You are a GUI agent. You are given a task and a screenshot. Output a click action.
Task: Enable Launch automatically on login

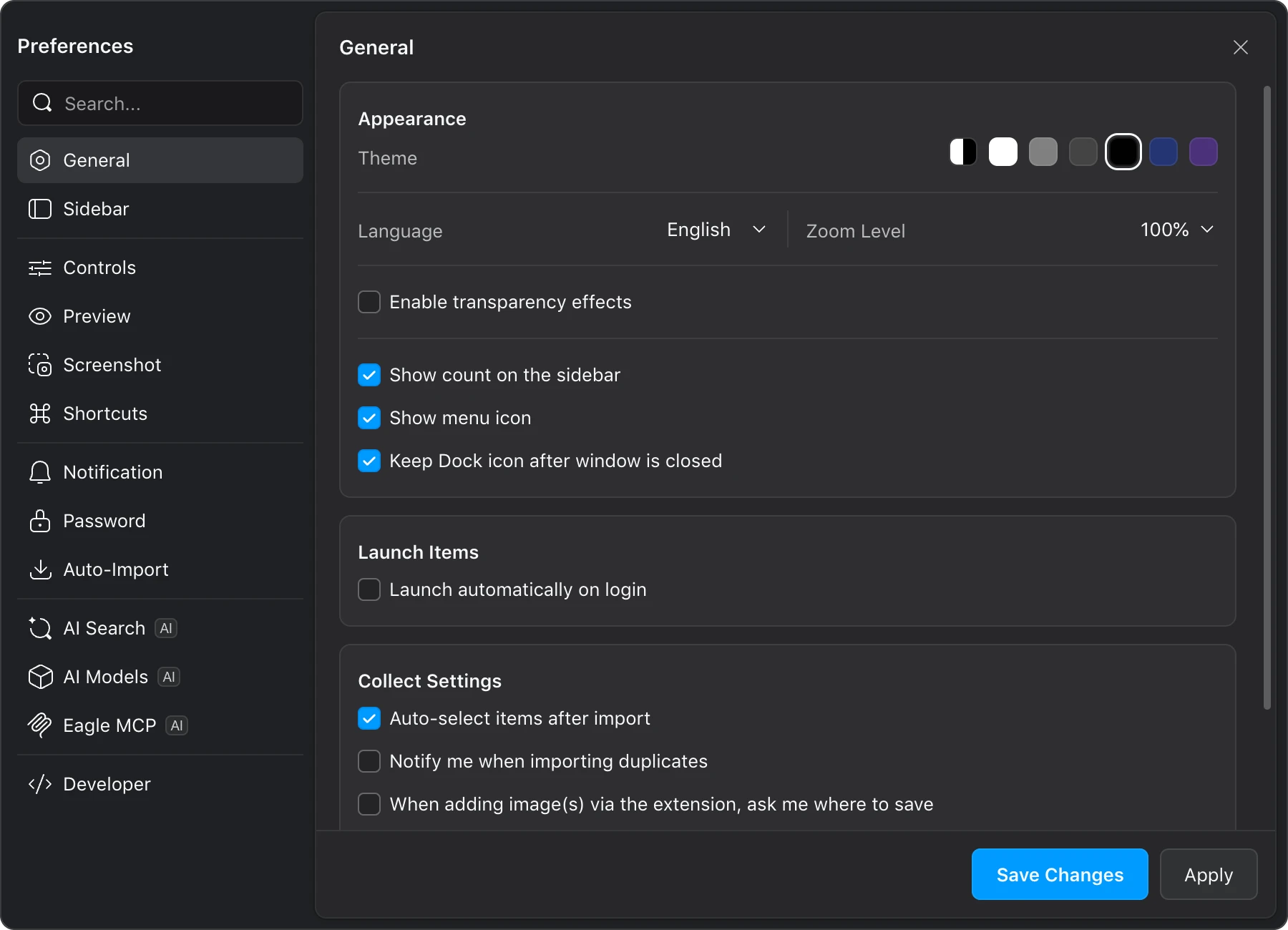[x=369, y=589]
